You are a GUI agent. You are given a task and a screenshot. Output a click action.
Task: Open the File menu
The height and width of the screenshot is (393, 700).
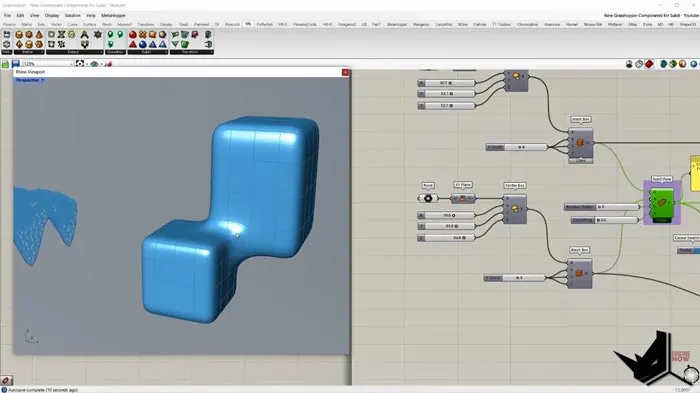click(7, 15)
